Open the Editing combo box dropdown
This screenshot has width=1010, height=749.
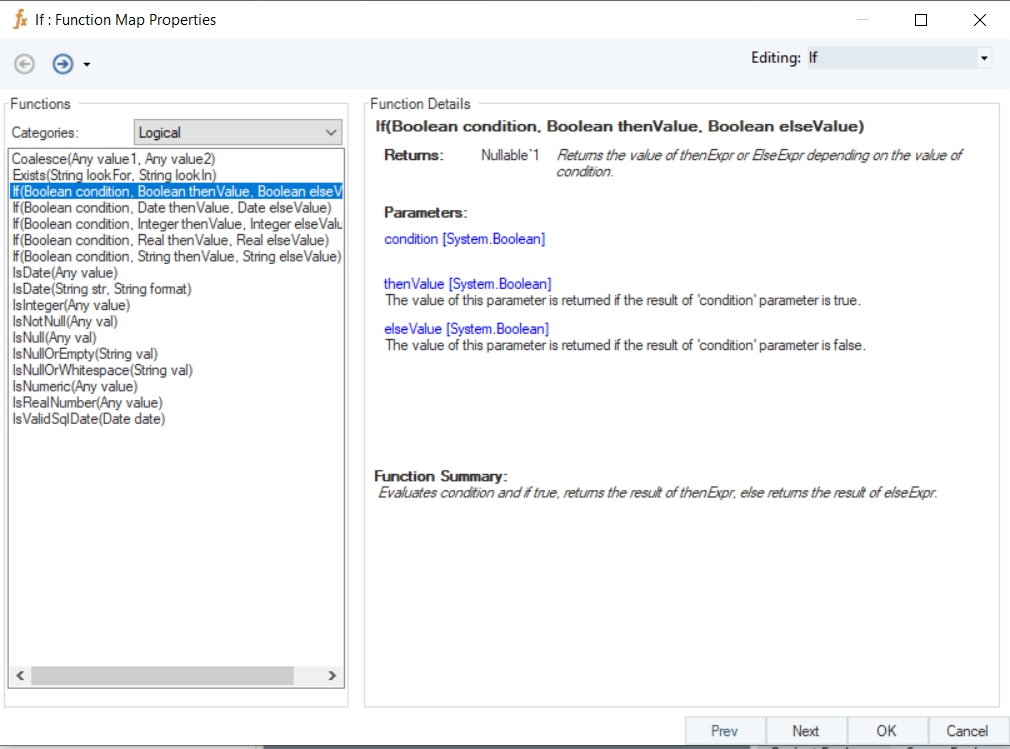(984, 59)
